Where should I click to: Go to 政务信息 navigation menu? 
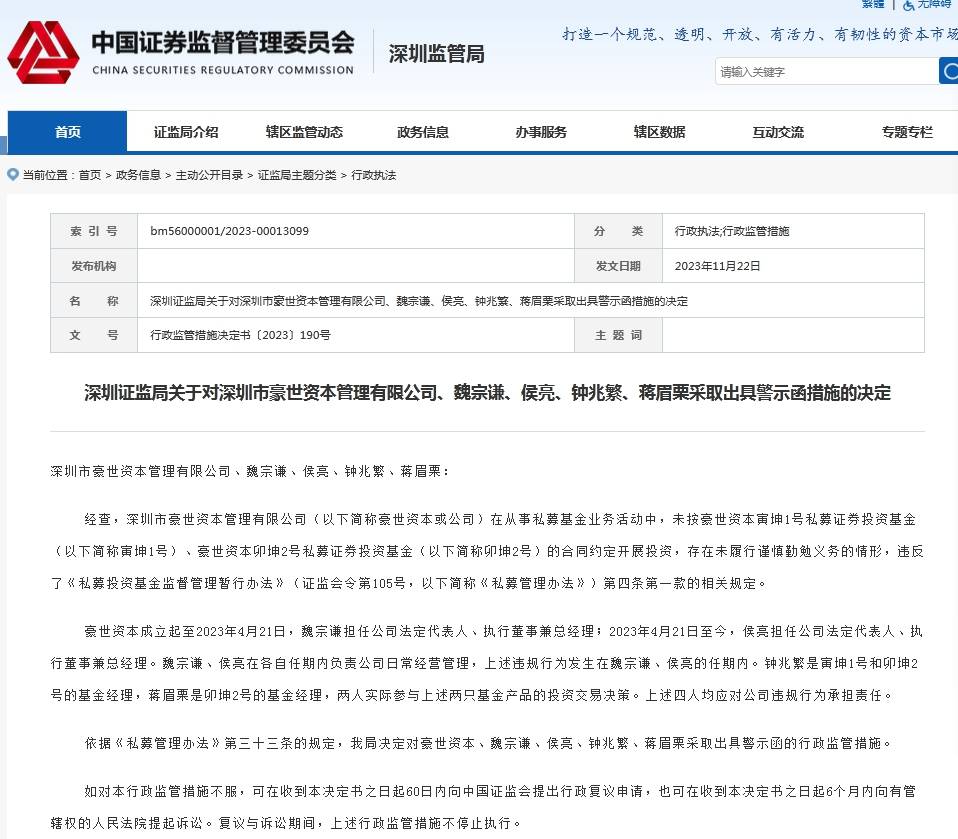pyautogui.click(x=423, y=132)
